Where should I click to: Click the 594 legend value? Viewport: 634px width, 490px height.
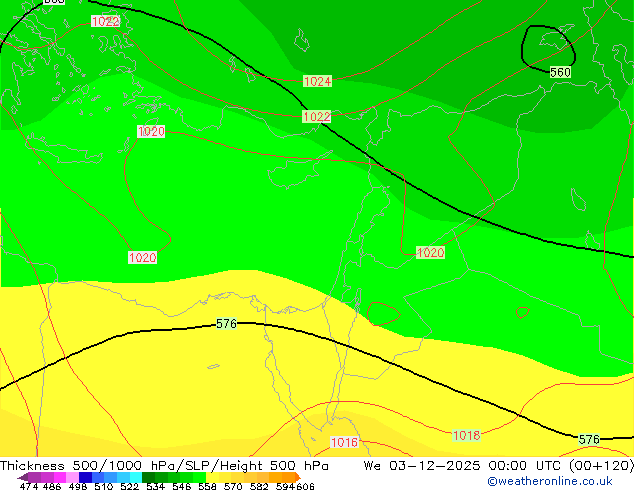click(x=285, y=486)
